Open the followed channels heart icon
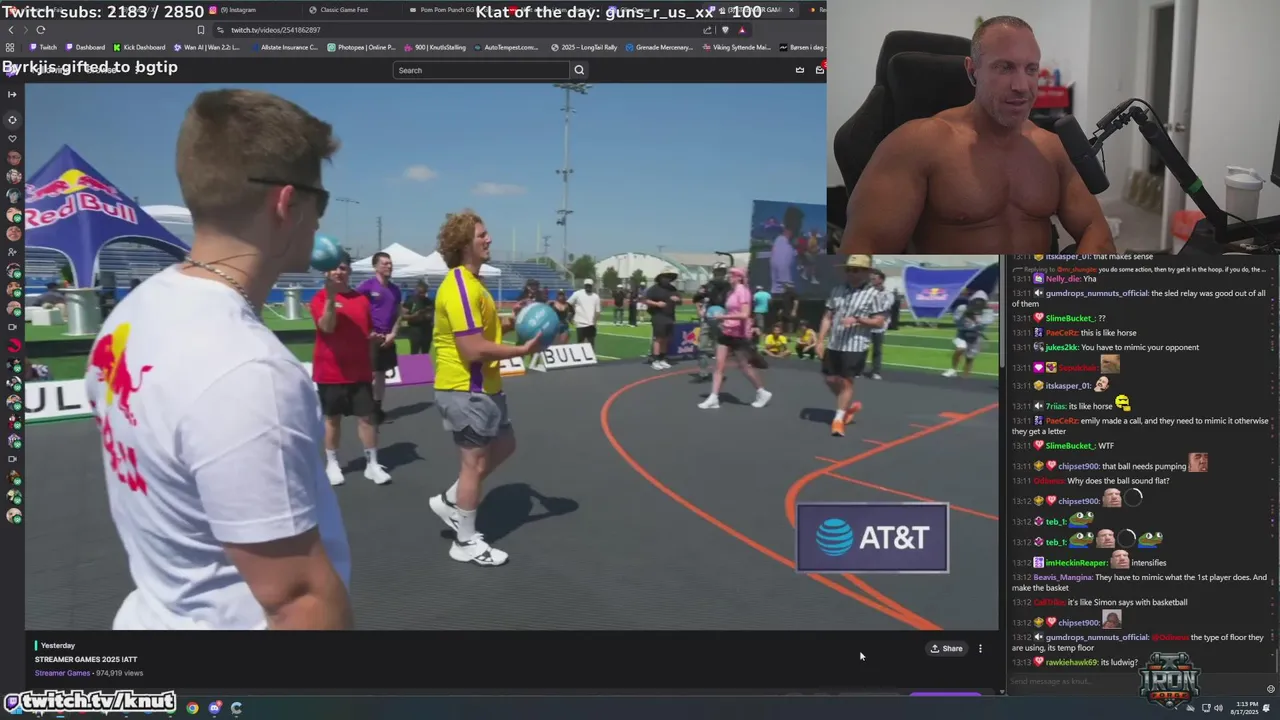1280x720 pixels. 12,139
